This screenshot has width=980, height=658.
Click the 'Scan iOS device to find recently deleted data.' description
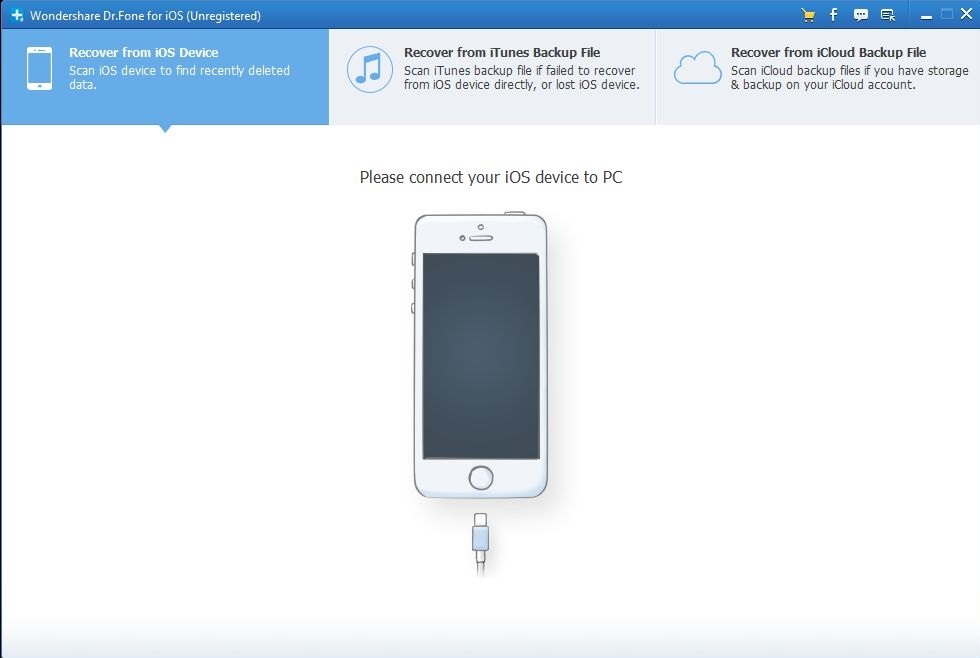(179, 77)
